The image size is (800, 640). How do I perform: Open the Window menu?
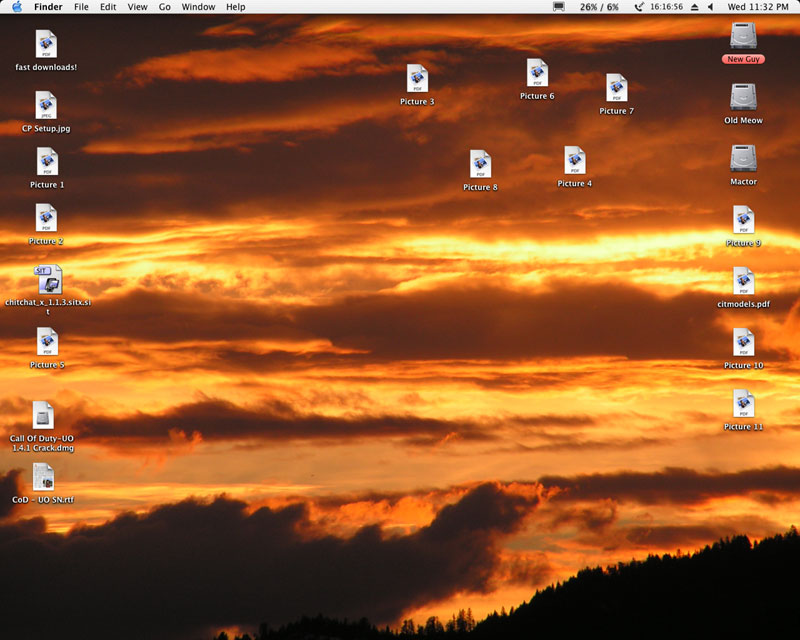tap(198, 7)
